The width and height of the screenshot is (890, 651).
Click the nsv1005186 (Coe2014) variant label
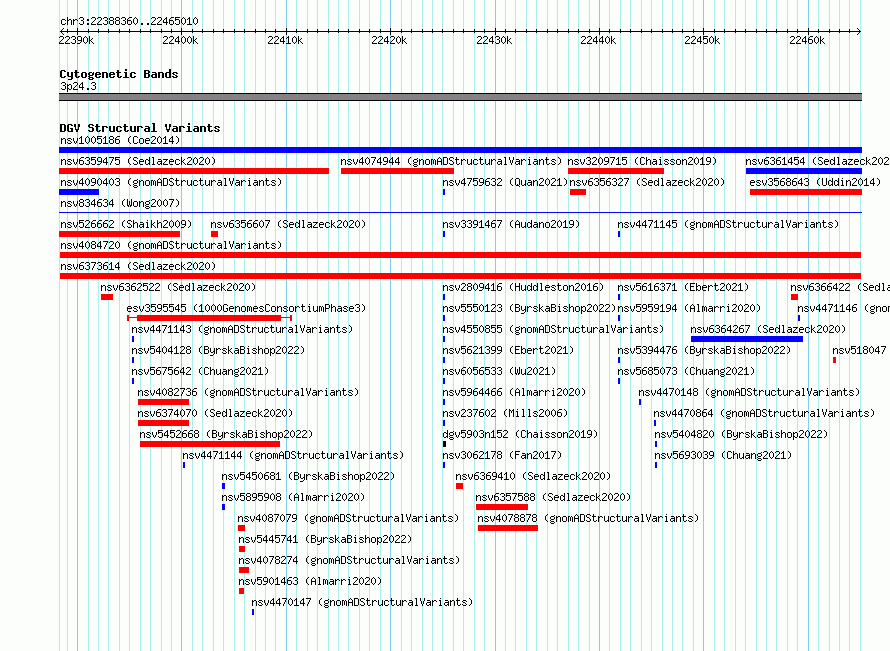pos(120,140)
